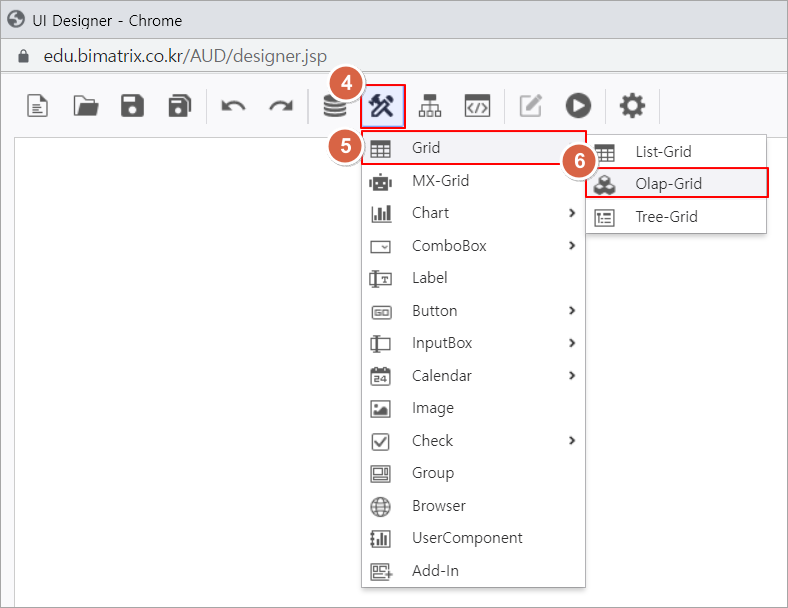Click the hammer and wrench components icon
Image resolution: width=788 pixels, height=608 pixels.
tap(384, 106)
